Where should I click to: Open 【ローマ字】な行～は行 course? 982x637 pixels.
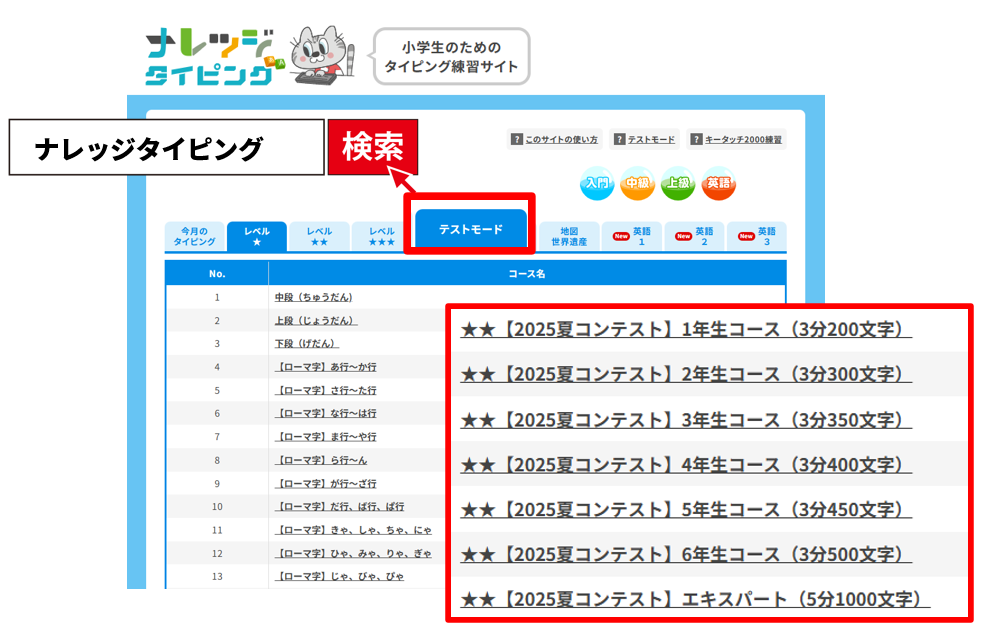pyautogui.click(x=326, y=413)
